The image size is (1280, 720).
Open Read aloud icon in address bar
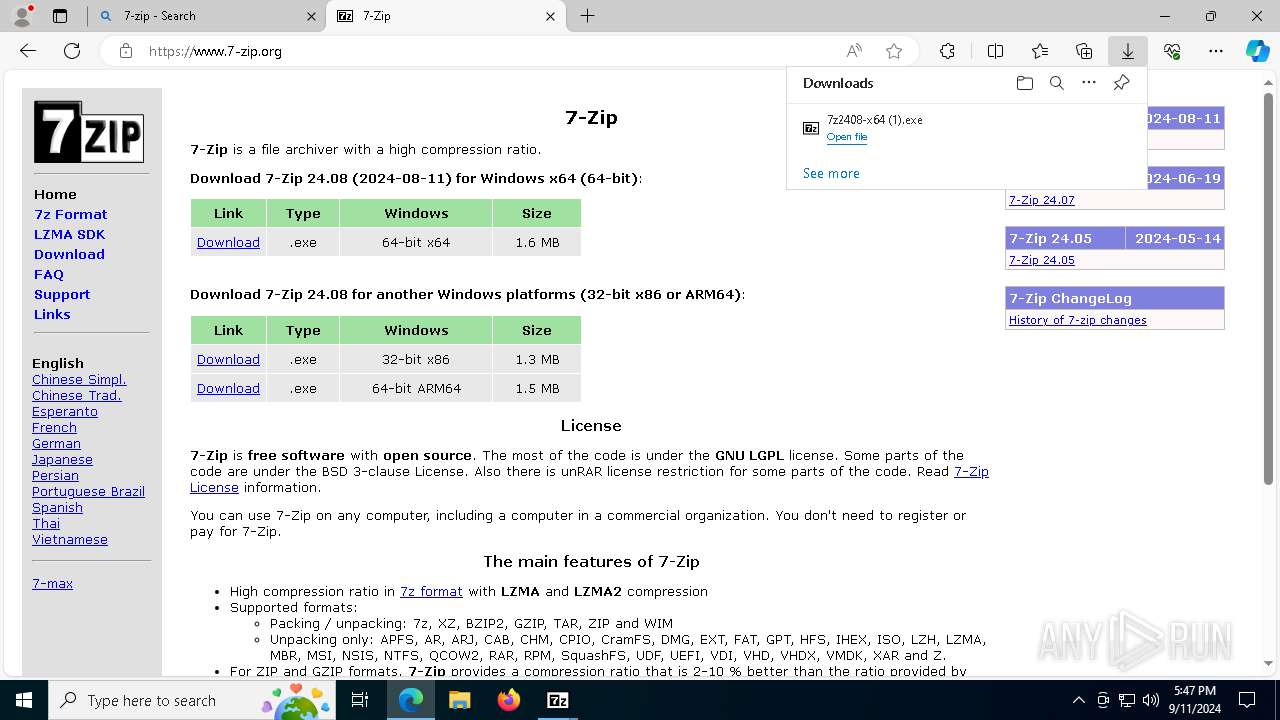pyautogui.click(x=854, y=51)
